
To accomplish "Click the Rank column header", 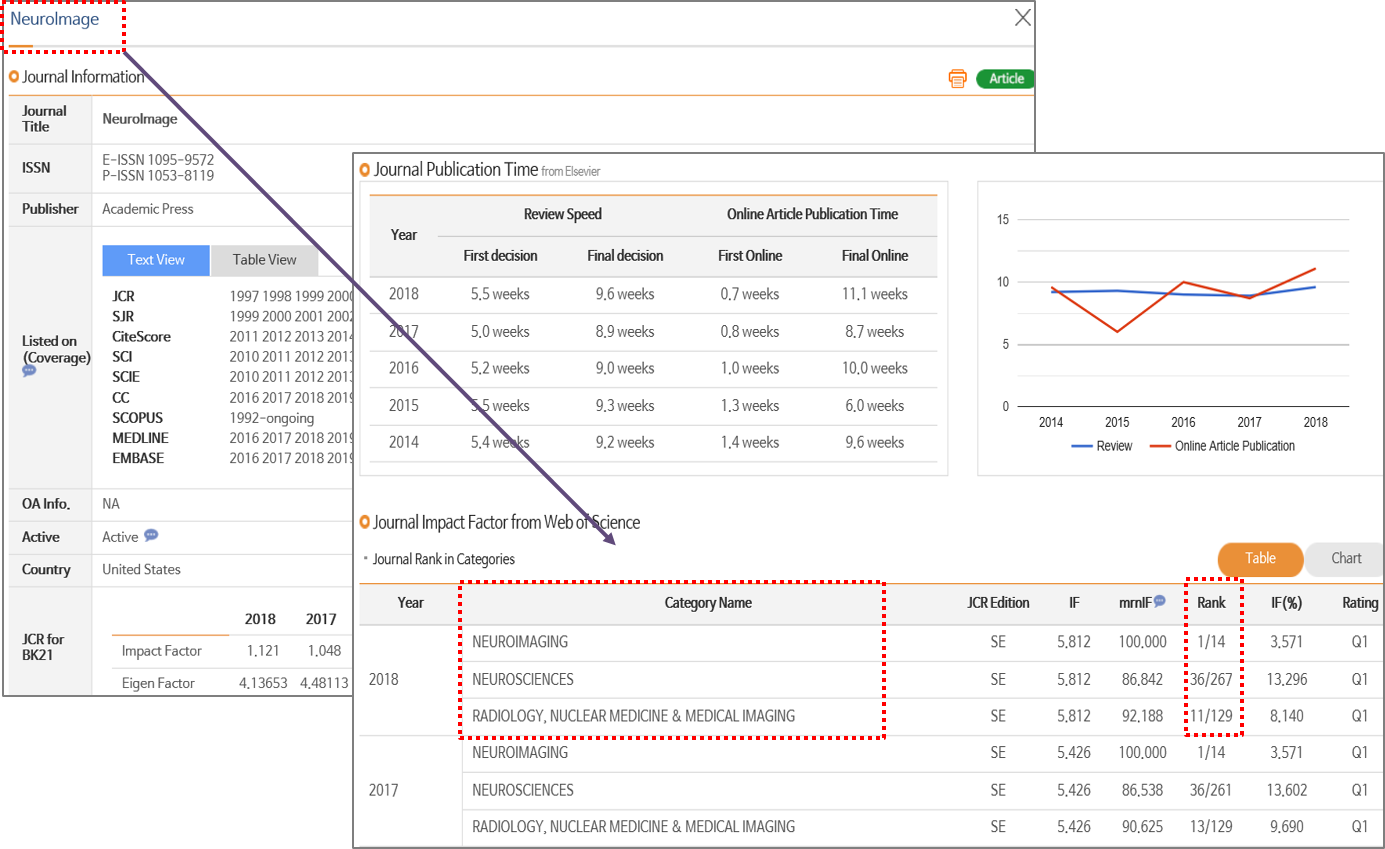I will click(1211, 603).
